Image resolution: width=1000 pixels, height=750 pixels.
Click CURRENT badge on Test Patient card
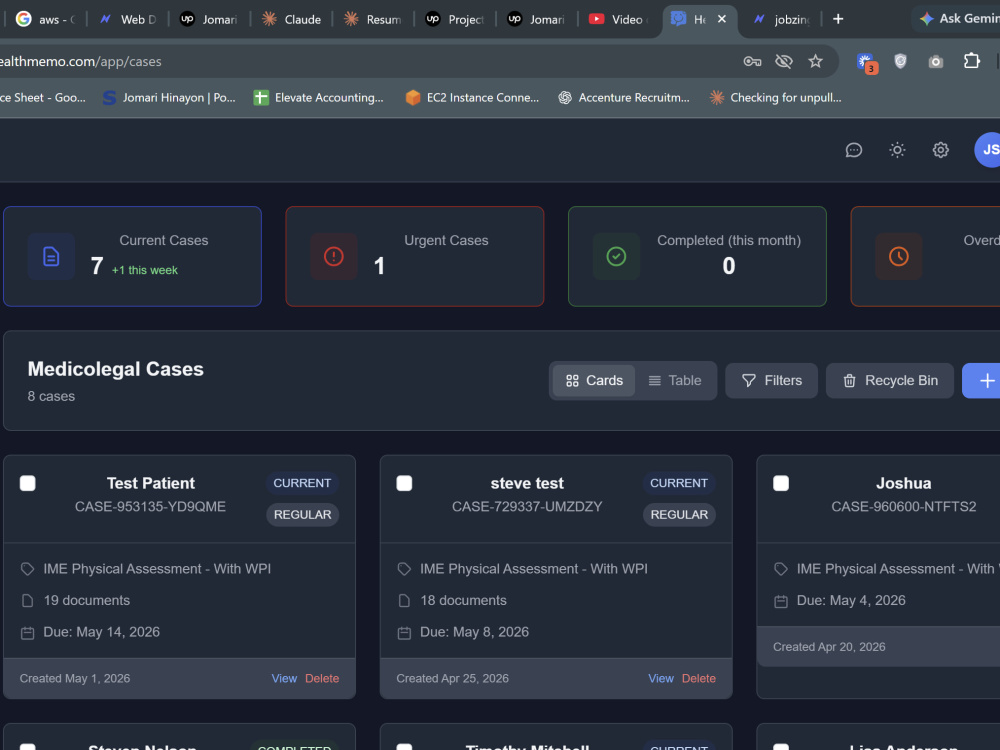tap(302, 483)
